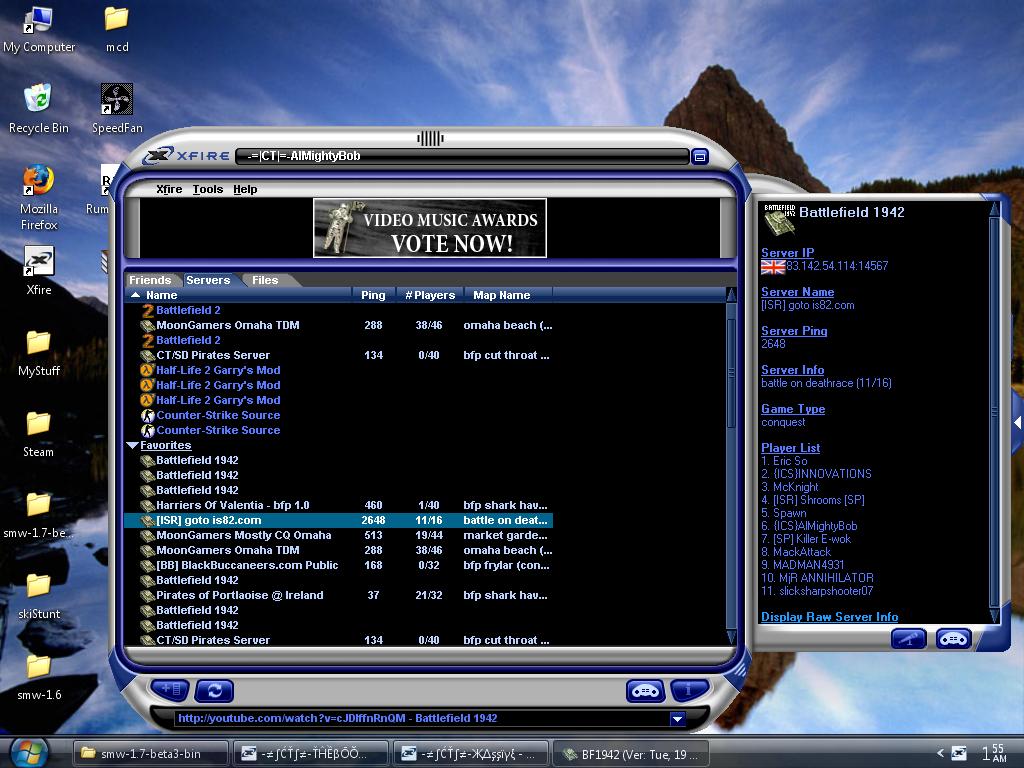Click the Server Ping link
The width and height of the screenshot is (1024, 768).
point(794,331)
